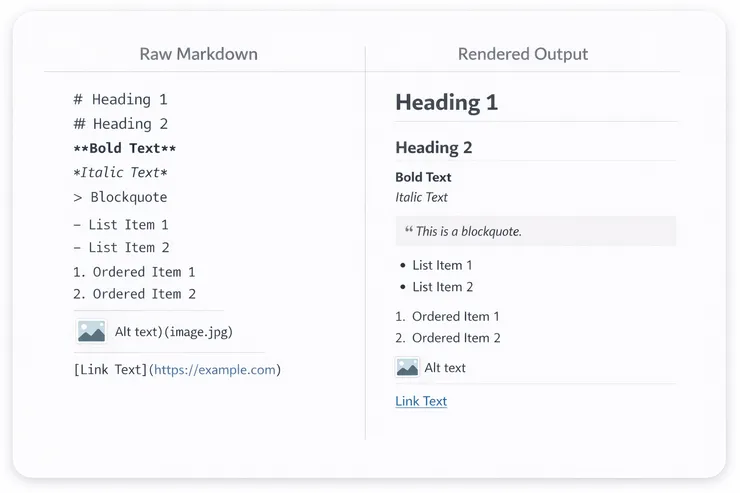The image size is (740, 493).
Task: Click the raw "**Bold Text**" line
Action: 125,148
